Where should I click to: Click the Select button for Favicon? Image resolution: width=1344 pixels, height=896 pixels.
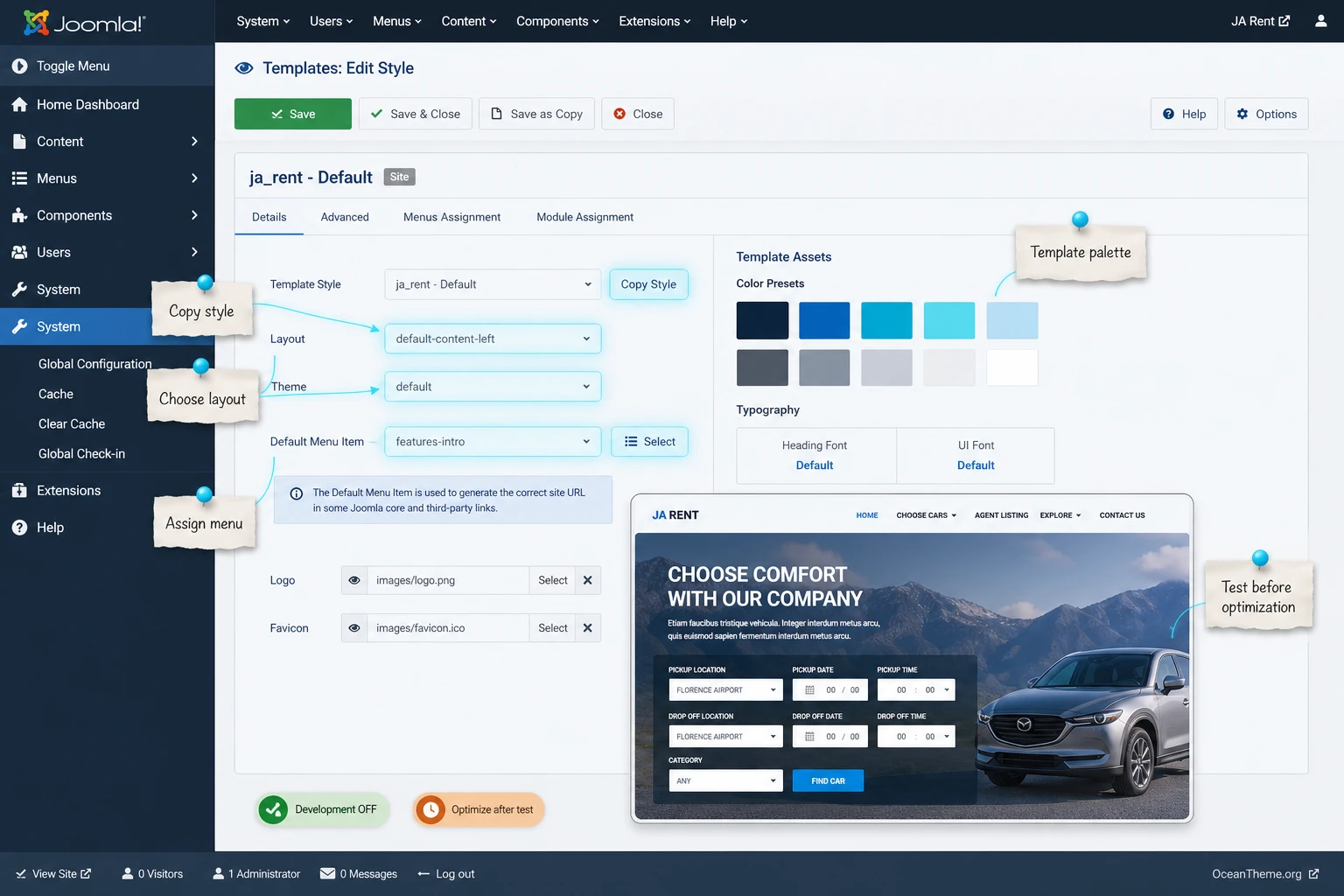click(552, 628)
